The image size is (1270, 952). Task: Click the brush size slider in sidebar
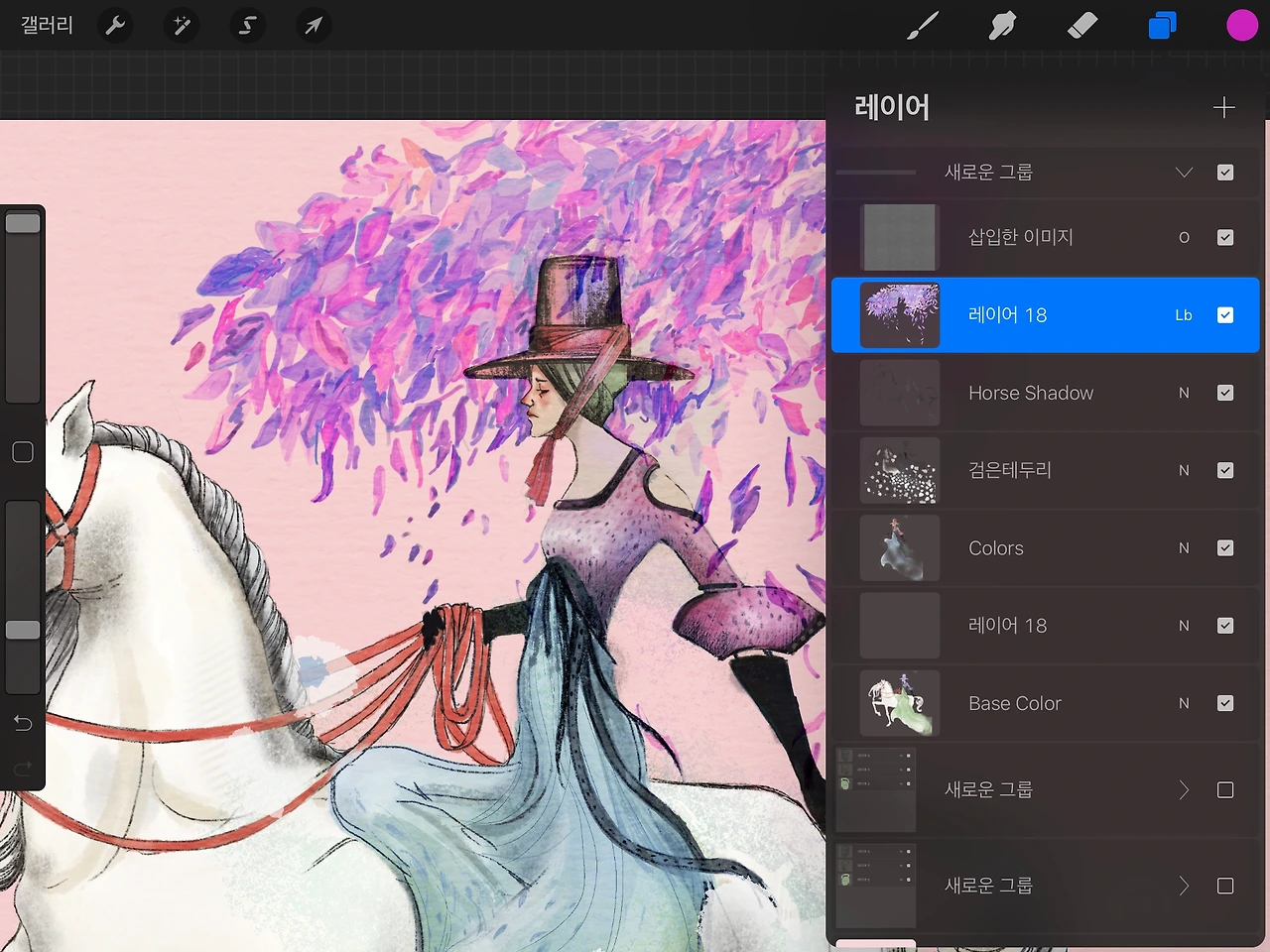point(23,304)
